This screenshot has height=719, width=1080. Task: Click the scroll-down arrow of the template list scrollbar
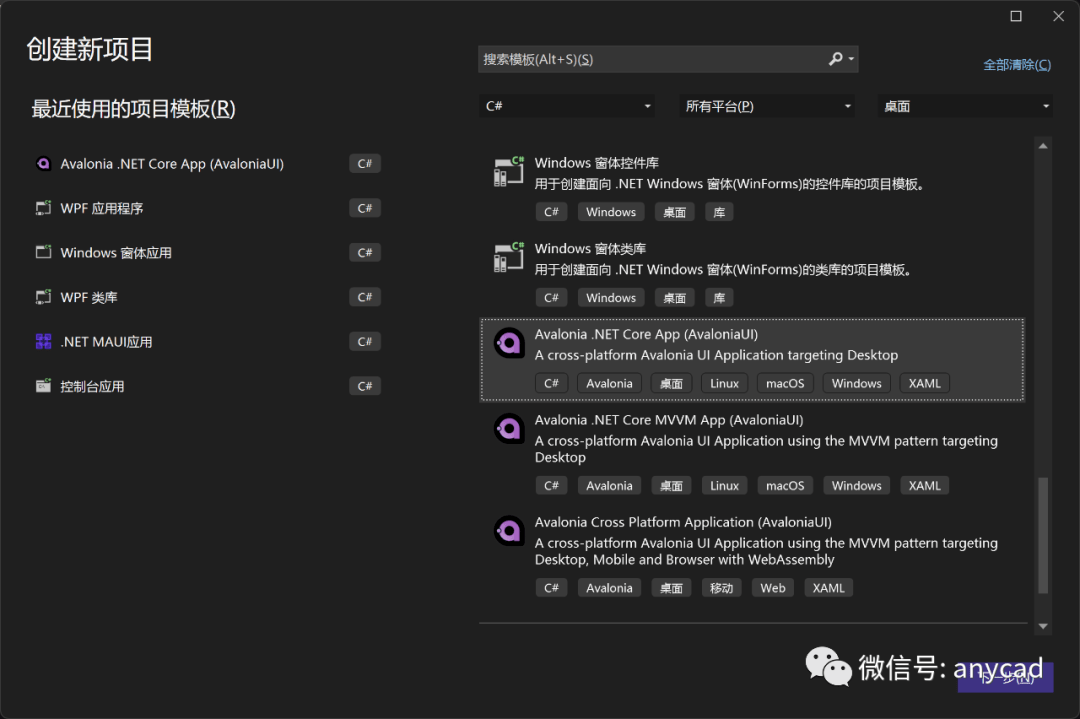pos(1044,625)
